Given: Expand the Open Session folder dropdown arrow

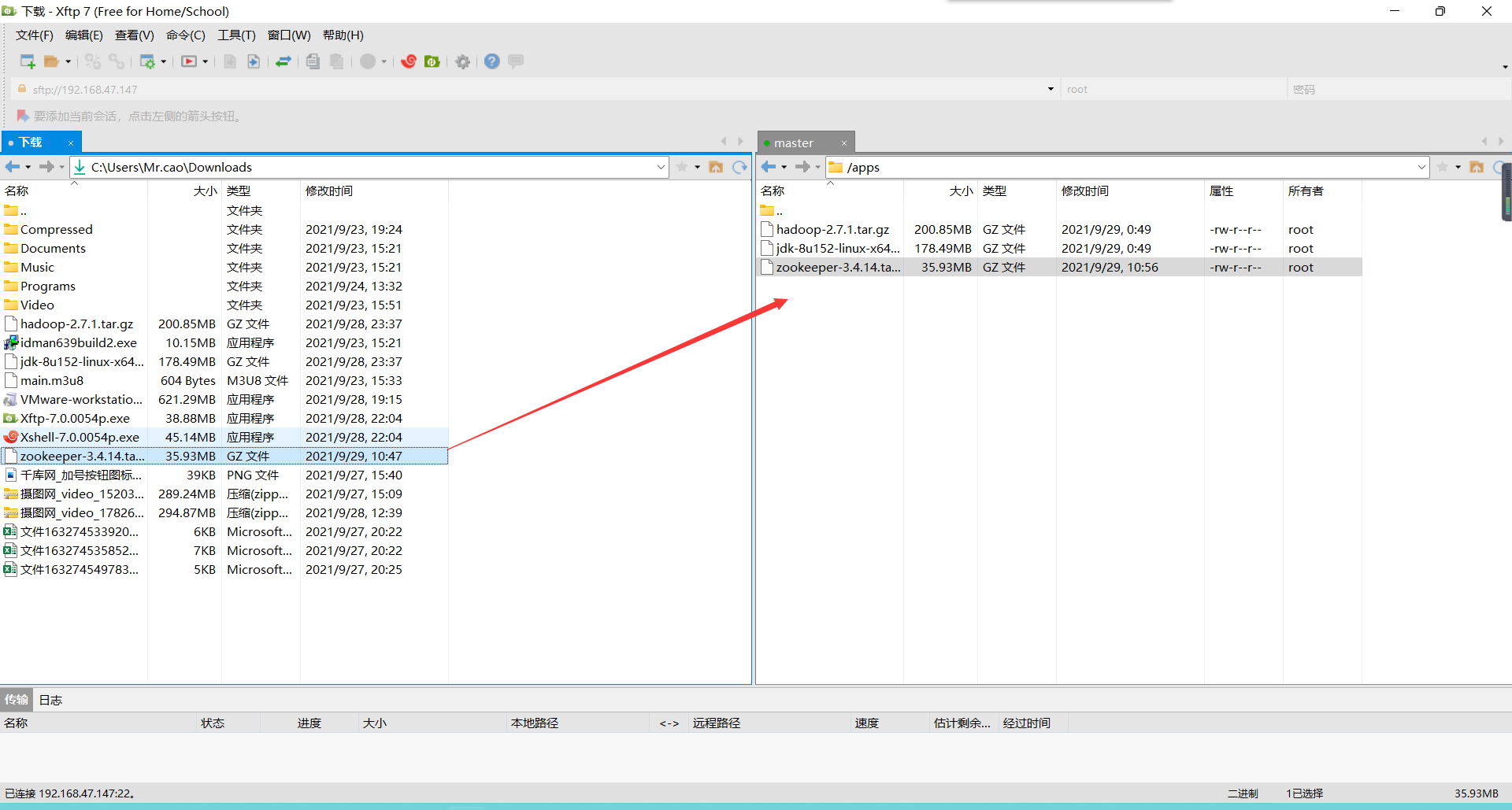Looking at the screenshot, I should 68,61.
